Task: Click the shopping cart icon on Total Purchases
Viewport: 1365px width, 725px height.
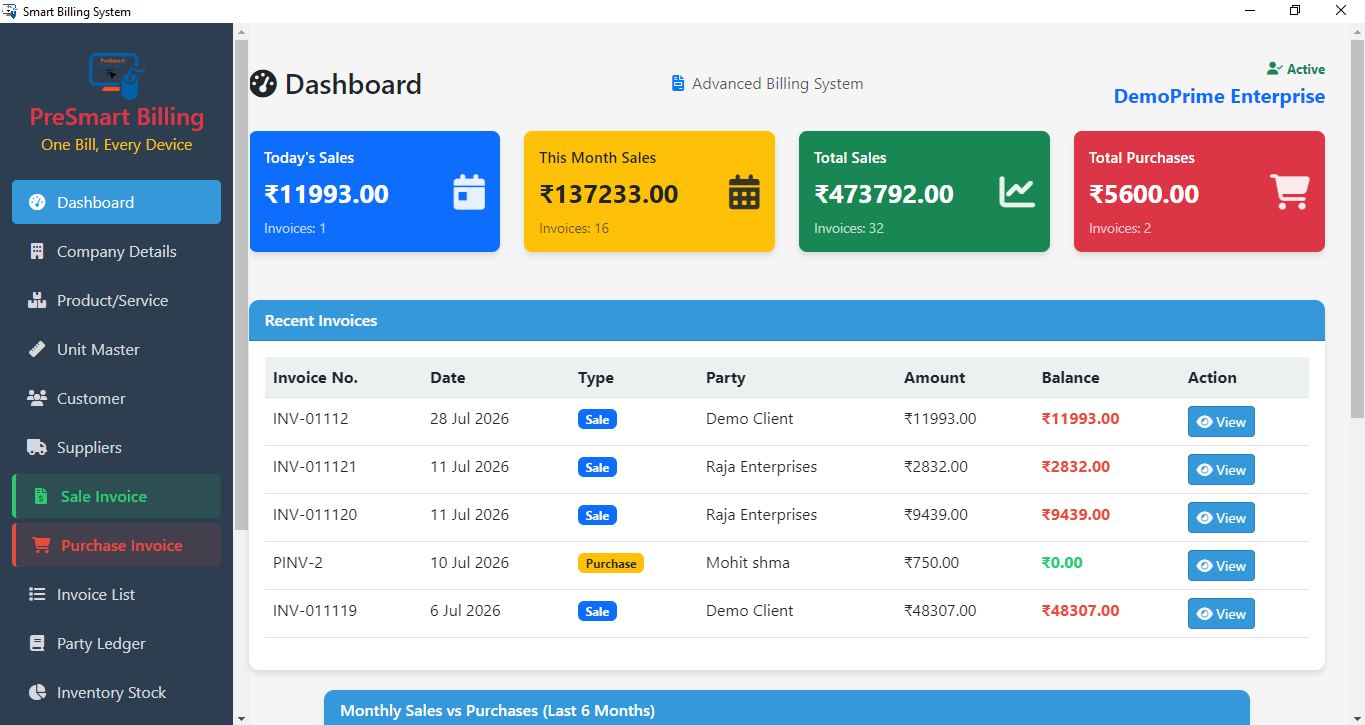Action: [x=1290, y=191]
